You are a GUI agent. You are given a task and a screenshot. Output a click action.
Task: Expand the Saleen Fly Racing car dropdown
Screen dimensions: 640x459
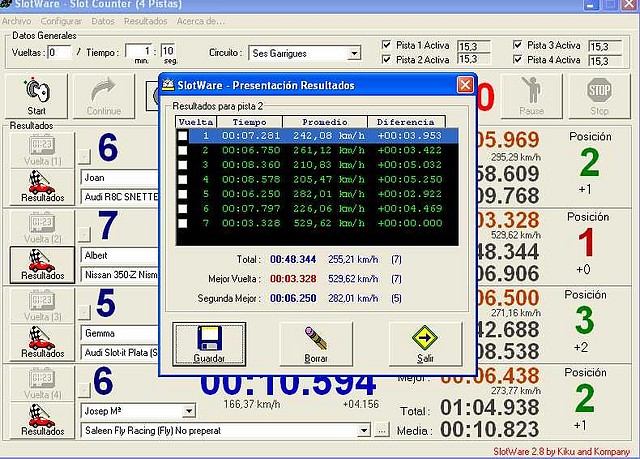point(364,430)
